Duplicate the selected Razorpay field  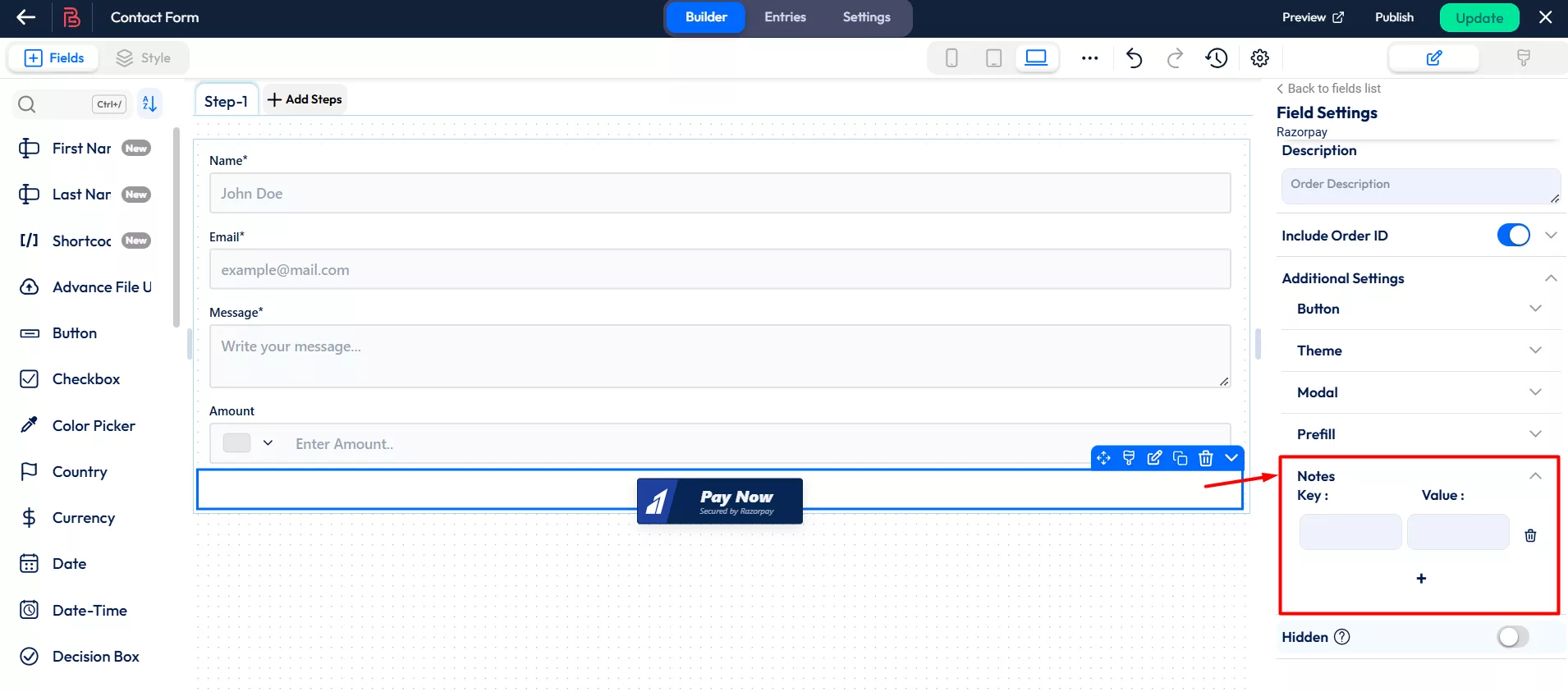click(x=1180, y=458)
